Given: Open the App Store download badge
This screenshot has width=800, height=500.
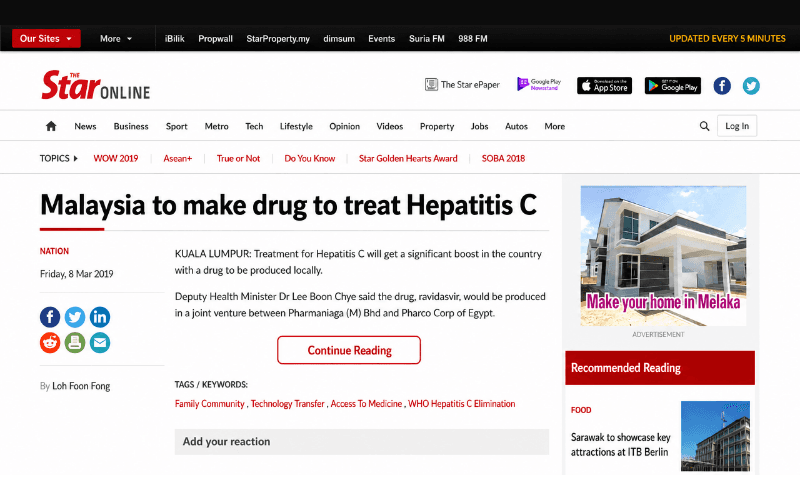Looking at the screenshot, I should coord(605,86).
